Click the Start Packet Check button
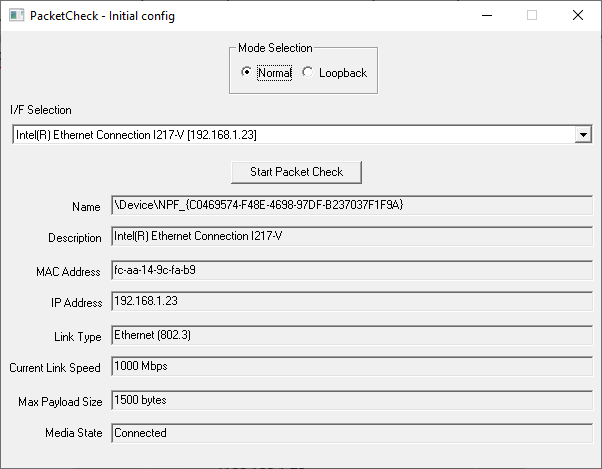 (x=296, y=172)
